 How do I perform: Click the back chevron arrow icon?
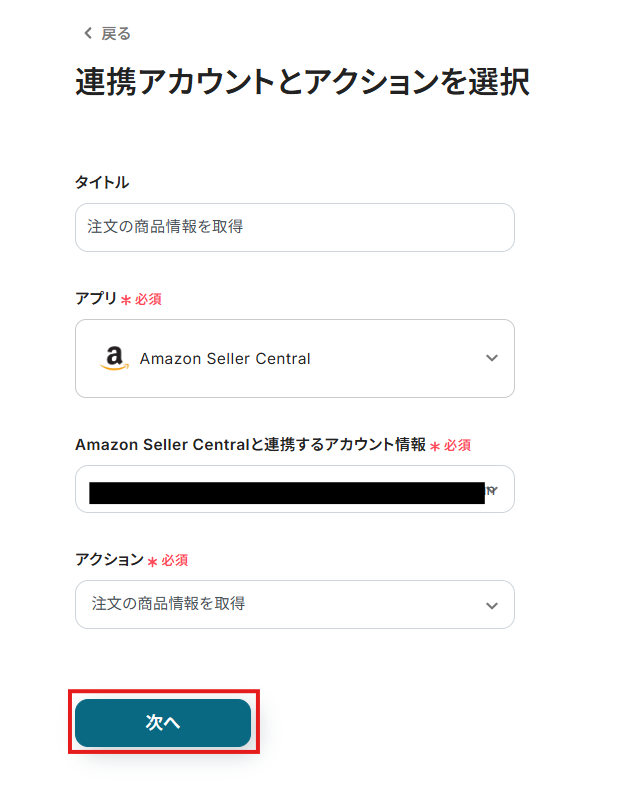(x=88, y=33)
